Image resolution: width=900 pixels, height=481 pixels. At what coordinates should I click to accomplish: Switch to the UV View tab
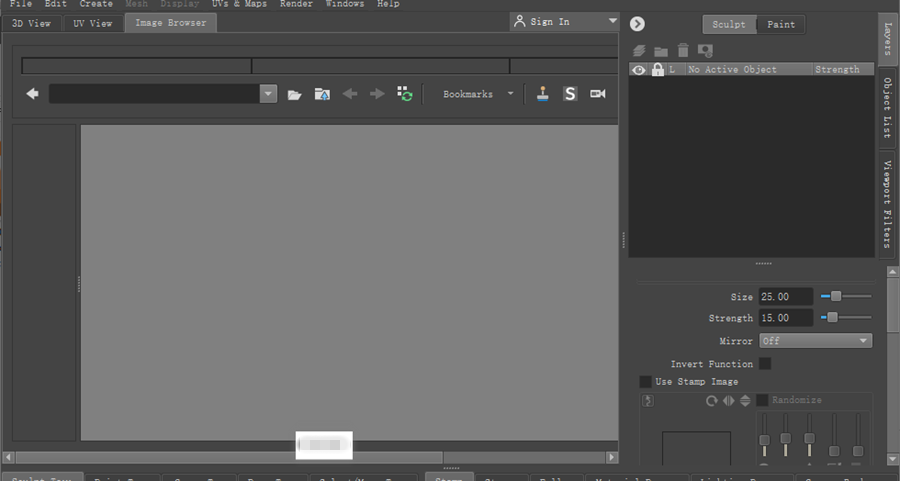tap(92, 23)
